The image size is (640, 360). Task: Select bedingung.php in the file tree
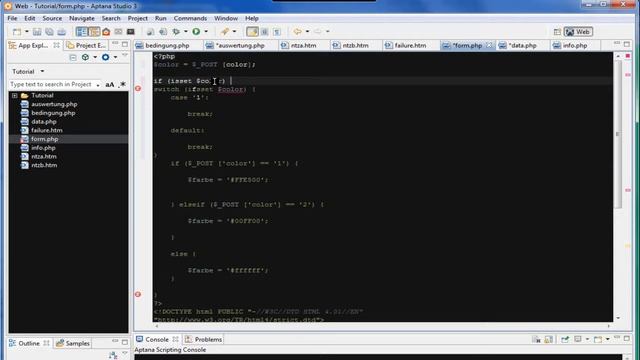53,113
